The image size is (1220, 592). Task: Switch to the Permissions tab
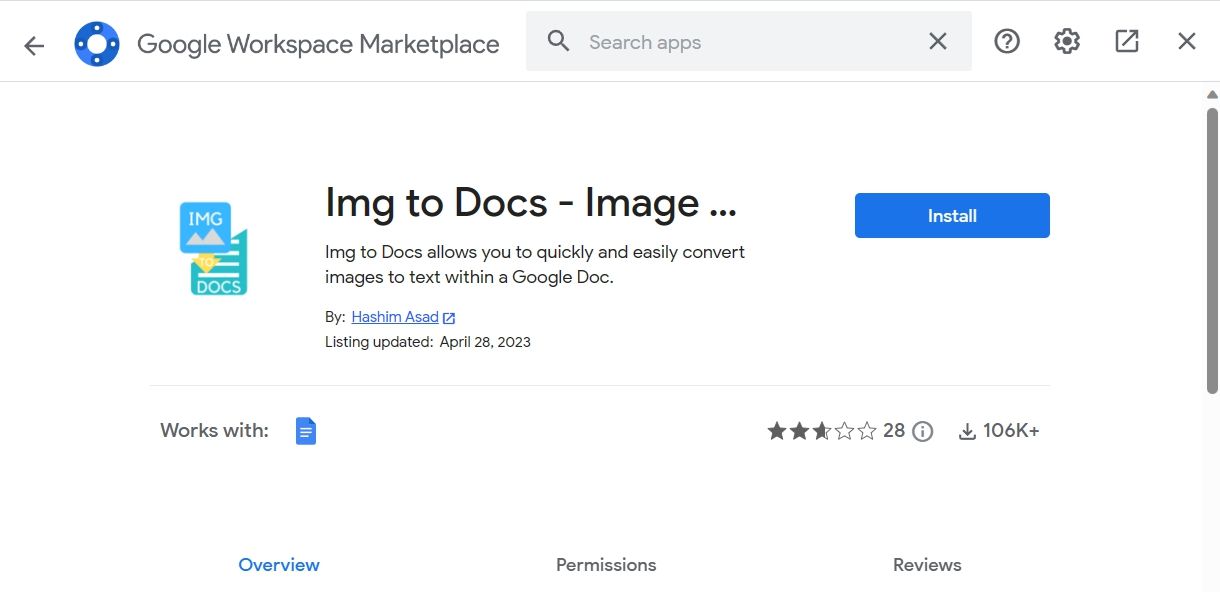pos(606,565)
